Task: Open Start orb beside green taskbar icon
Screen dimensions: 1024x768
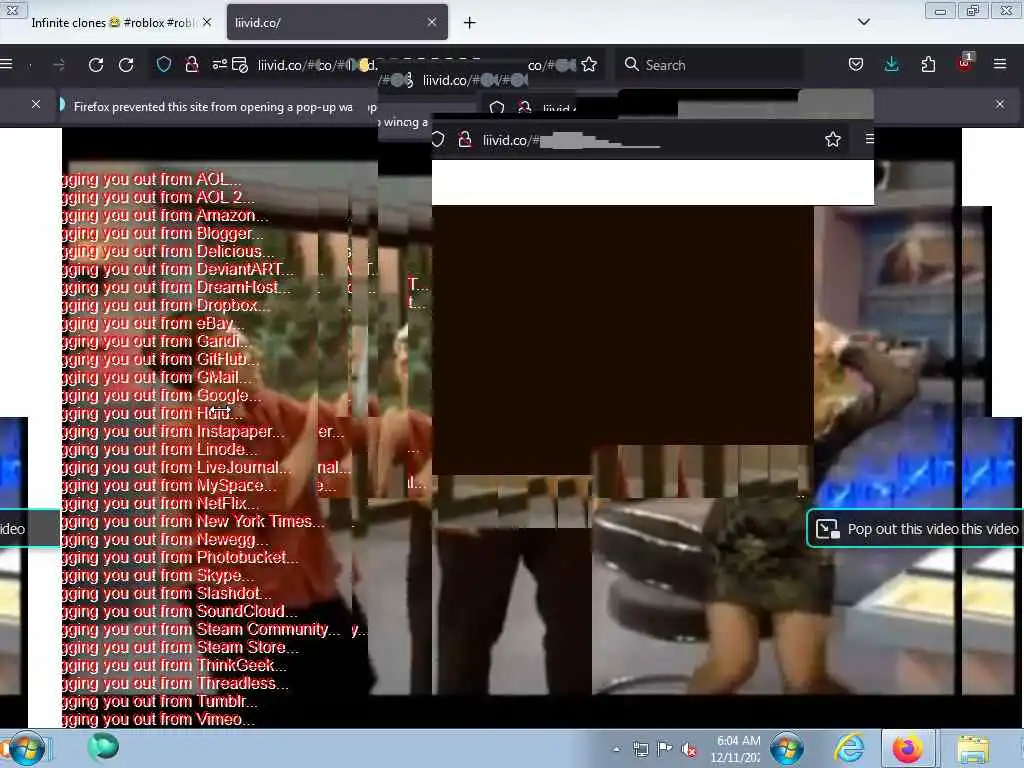Action: click(x=25, y=748)
